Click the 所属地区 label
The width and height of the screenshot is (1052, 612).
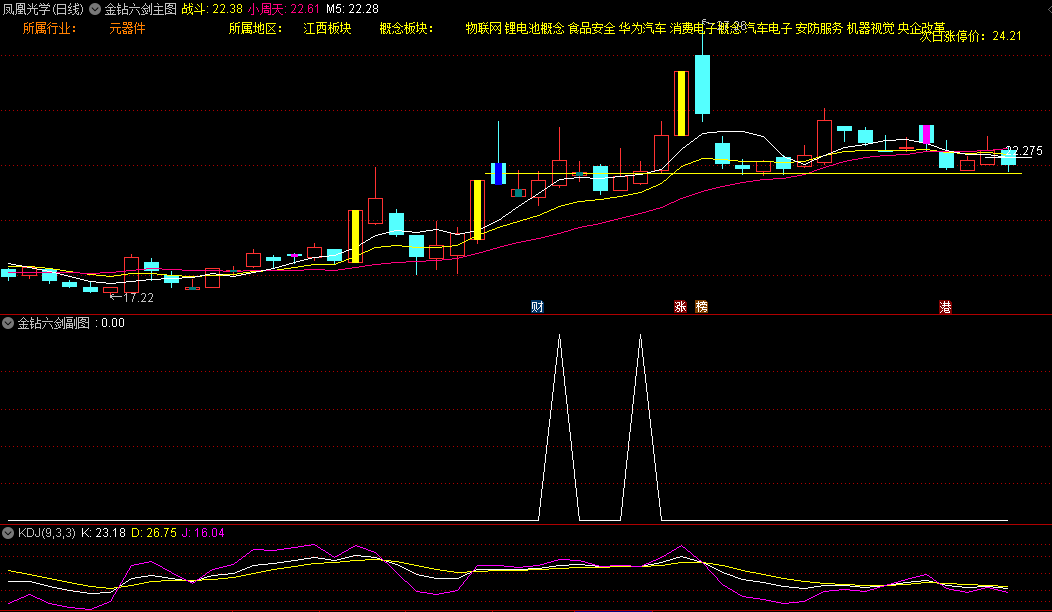[x=256, y=29]
